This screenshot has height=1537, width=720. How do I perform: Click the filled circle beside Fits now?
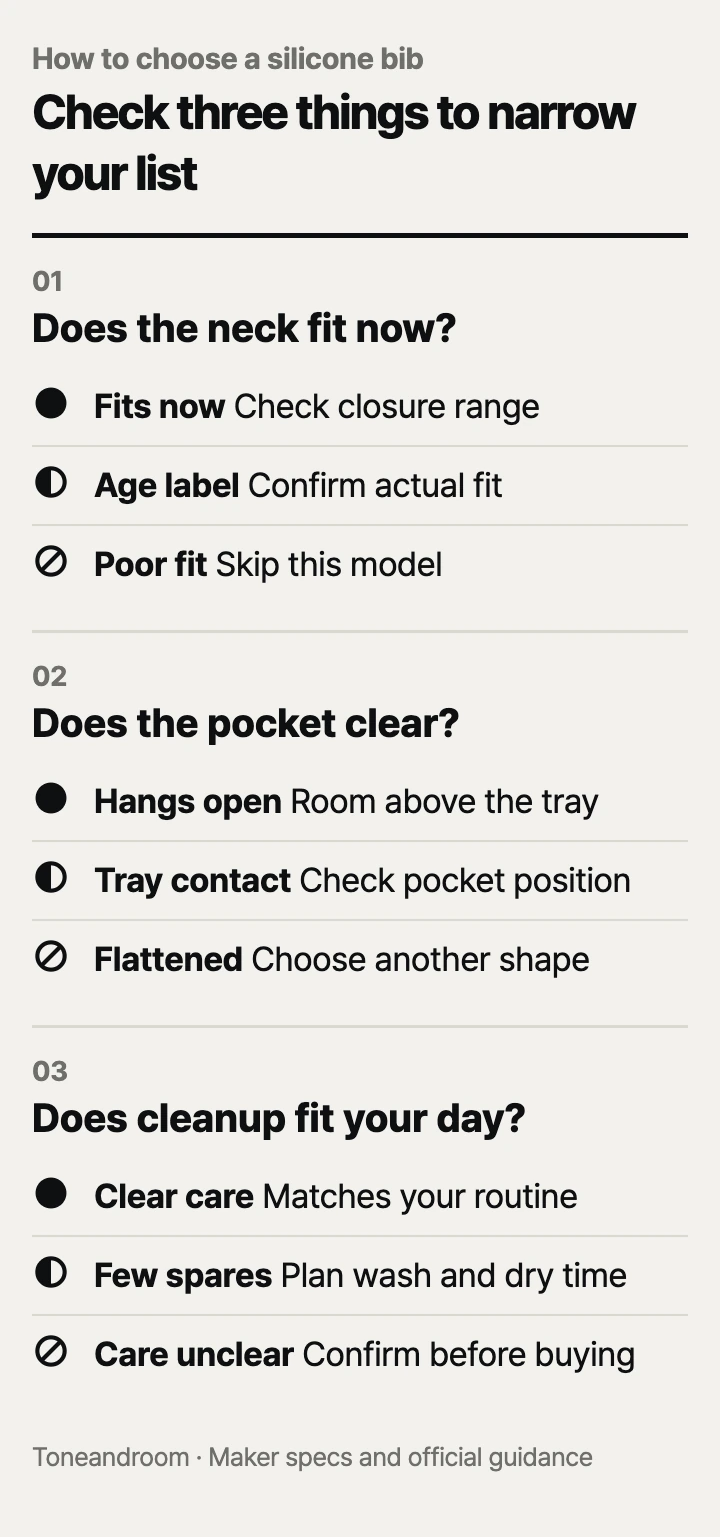click(51, 403)
